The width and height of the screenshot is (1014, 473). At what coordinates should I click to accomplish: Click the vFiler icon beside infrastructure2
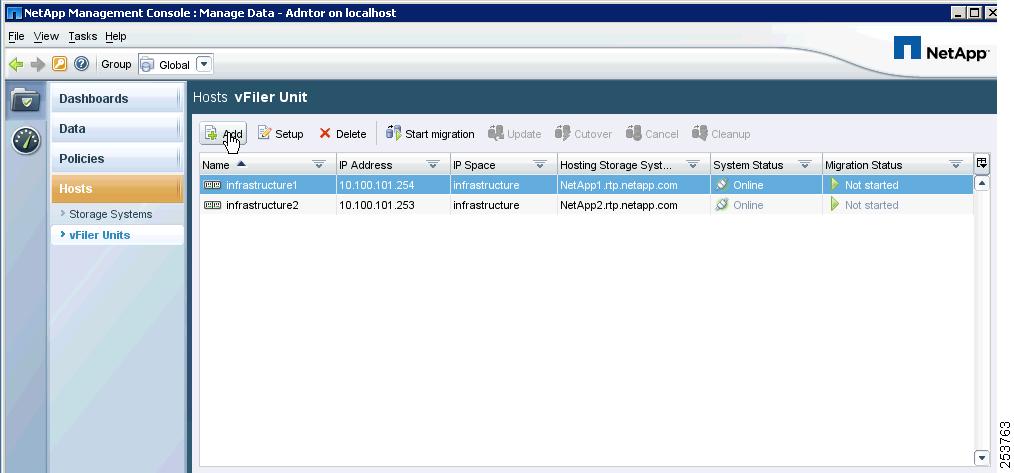[212, 205]
